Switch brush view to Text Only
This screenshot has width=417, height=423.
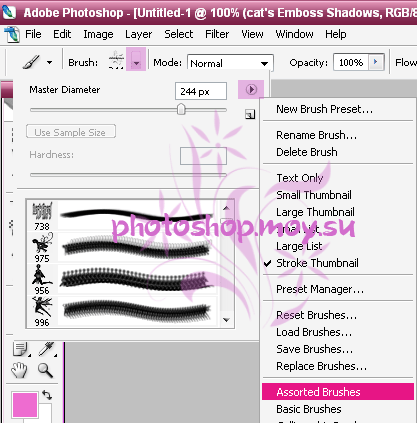pos(300,178)
